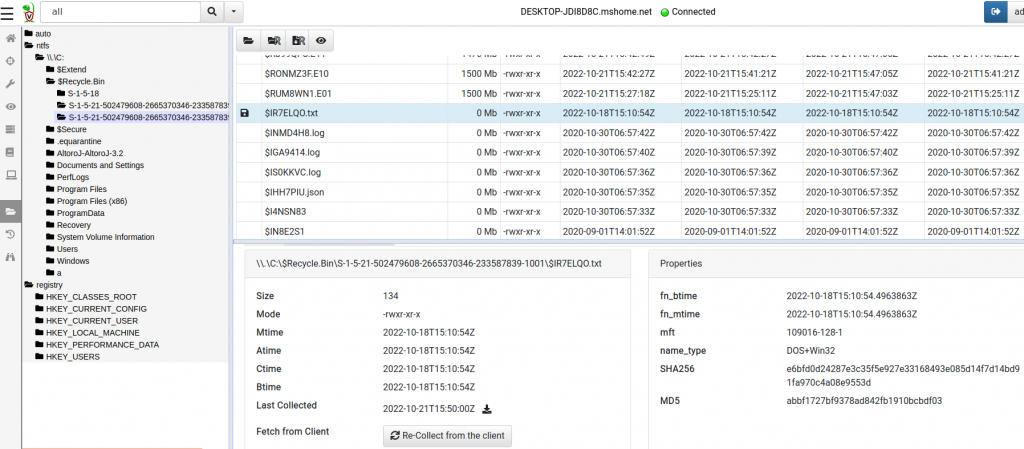This screenshot has width=1024, height=449.
Task: Open the AltoroJ-AltoroJ-3.2 folder
Action: pyautogui.click(x=84, y=153)
